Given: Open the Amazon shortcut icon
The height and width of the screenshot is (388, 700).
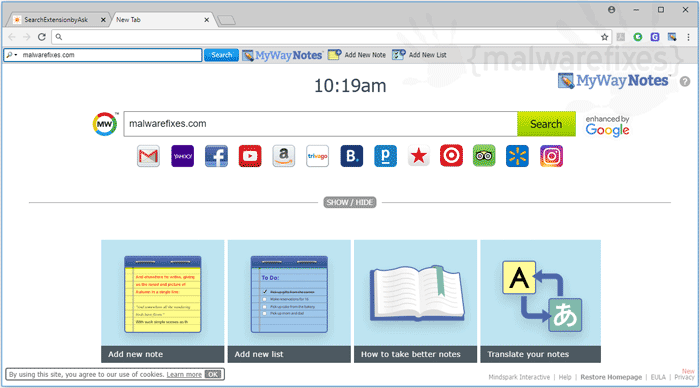Looking at the screenshot, I should (283, 156).
